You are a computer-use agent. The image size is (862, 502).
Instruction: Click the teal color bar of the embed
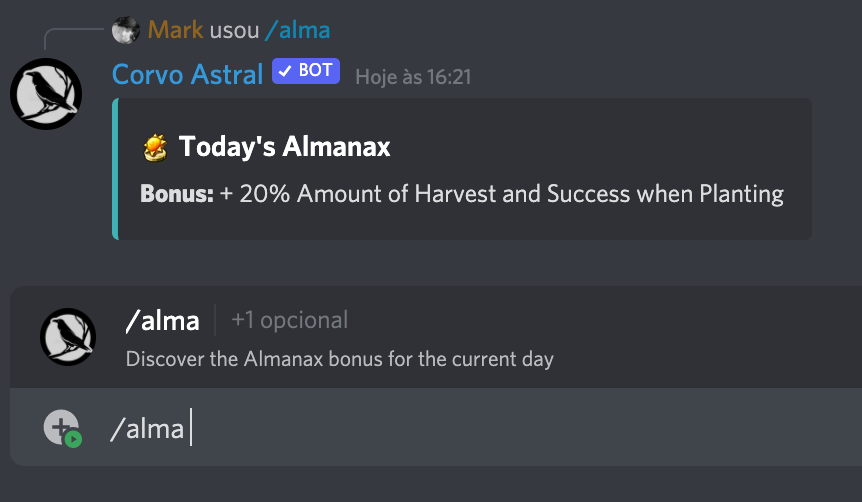pyautogui.click(x=116, y=168)
